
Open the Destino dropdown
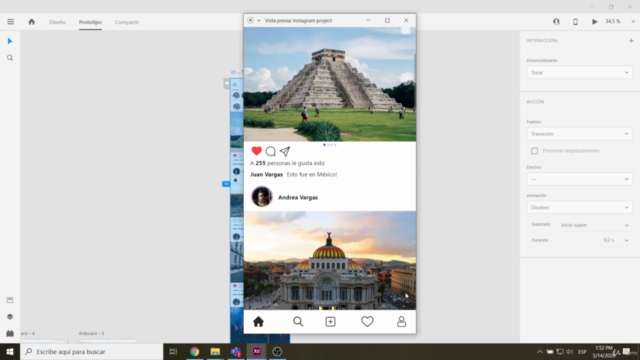pos(580,179)
